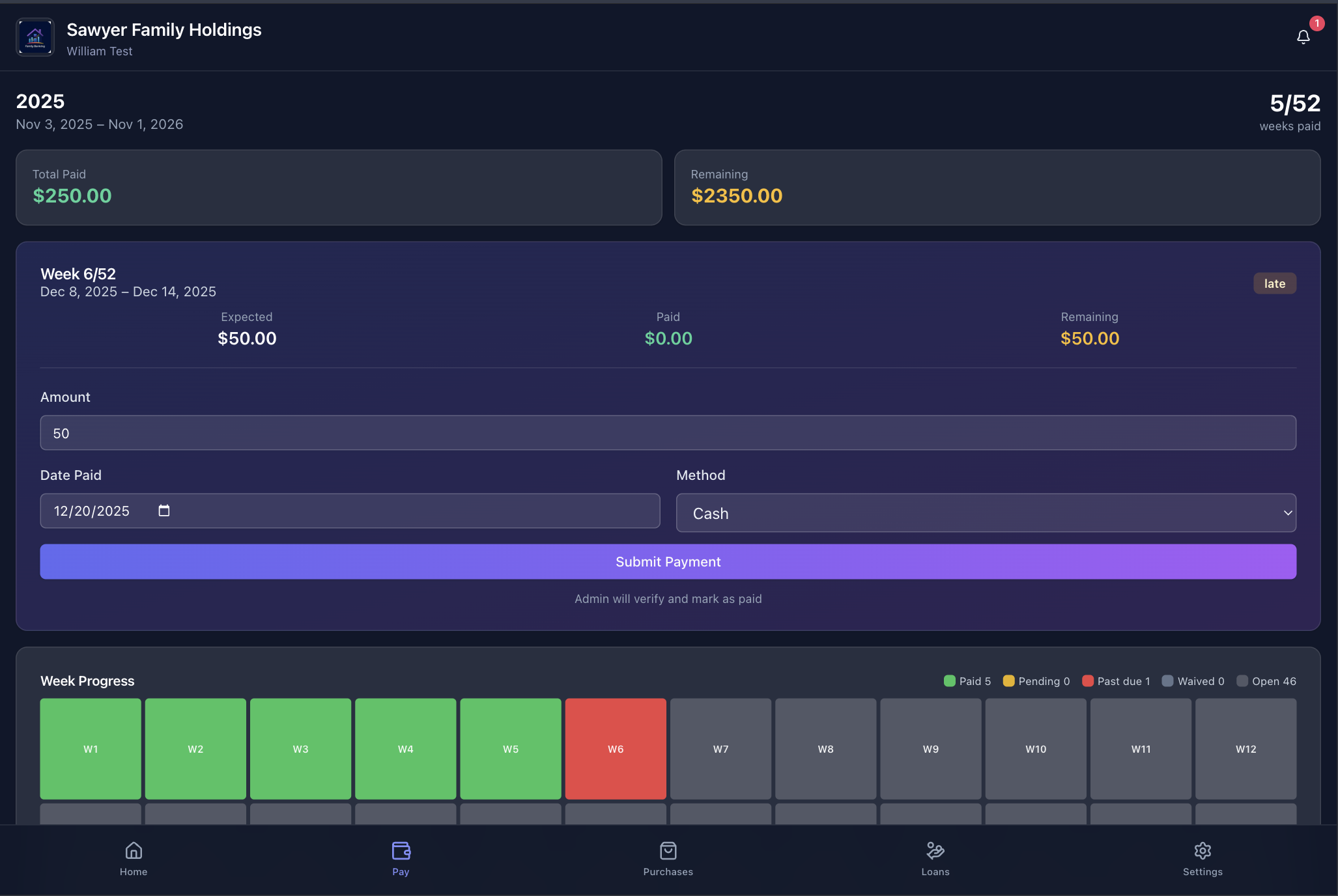The height and width of the screenshot is (896, 1338).
Task: Click the Date Paid field
Action: coord(350,511)
